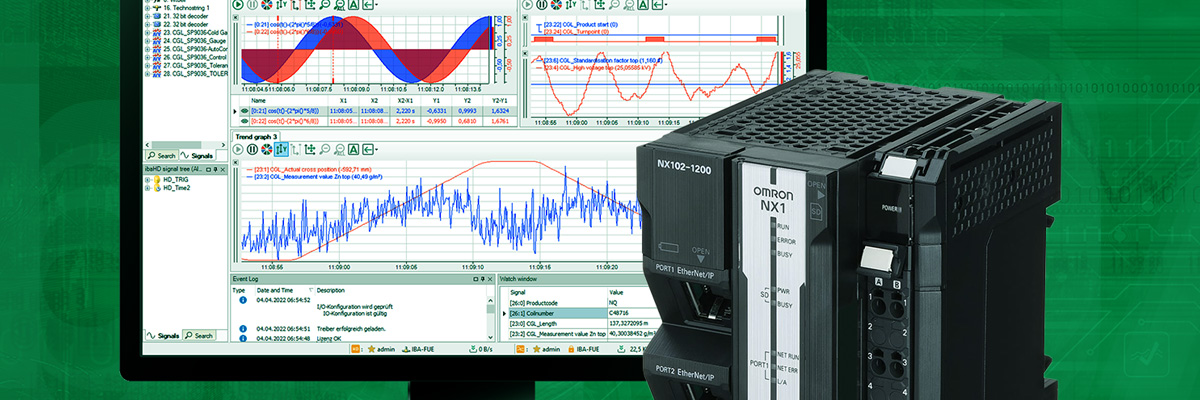The width and height of the screenshot is (1200, 400).
Task: Click the X2-X1 column header in the marker table
Action: pyautogui.click(x=405, y=100)
